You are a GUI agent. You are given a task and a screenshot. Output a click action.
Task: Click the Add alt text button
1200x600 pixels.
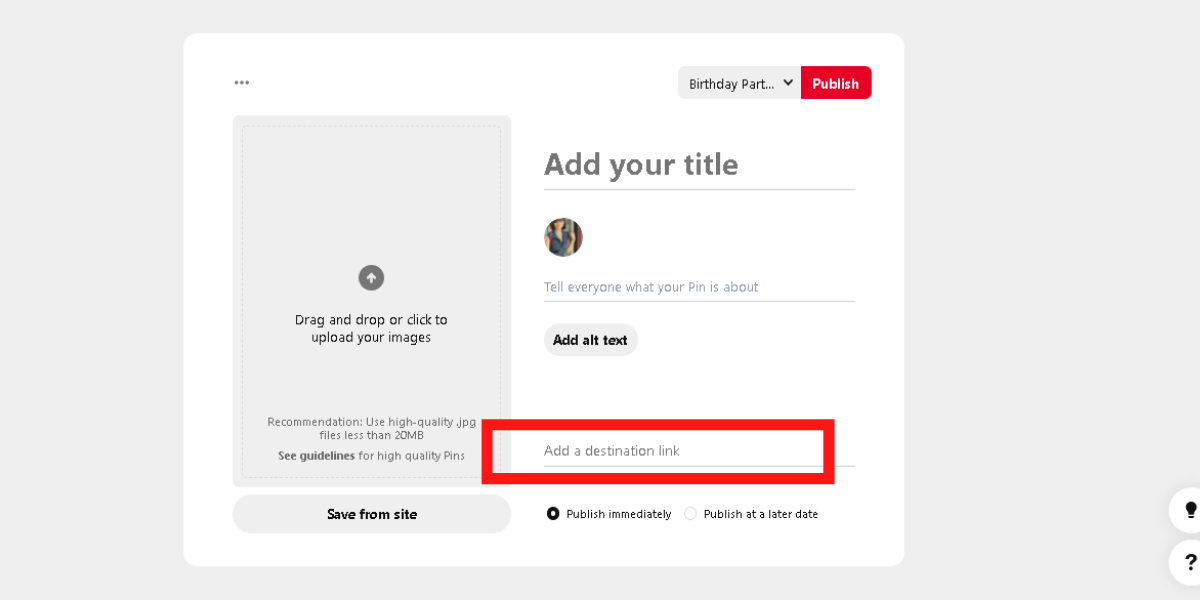click(590, 340)
